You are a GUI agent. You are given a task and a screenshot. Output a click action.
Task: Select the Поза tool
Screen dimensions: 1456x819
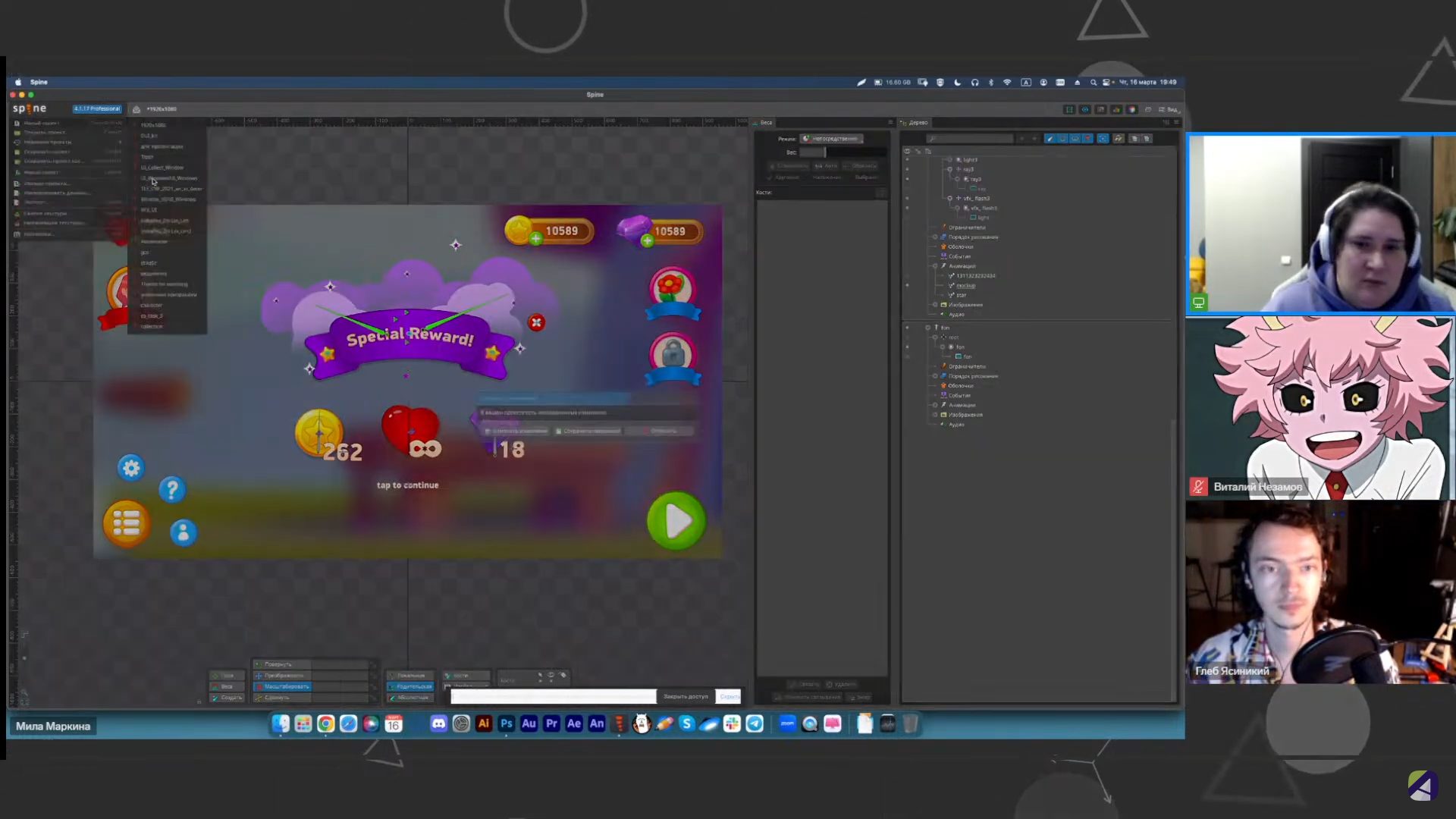pyautogui.click(x=227, y=676)
